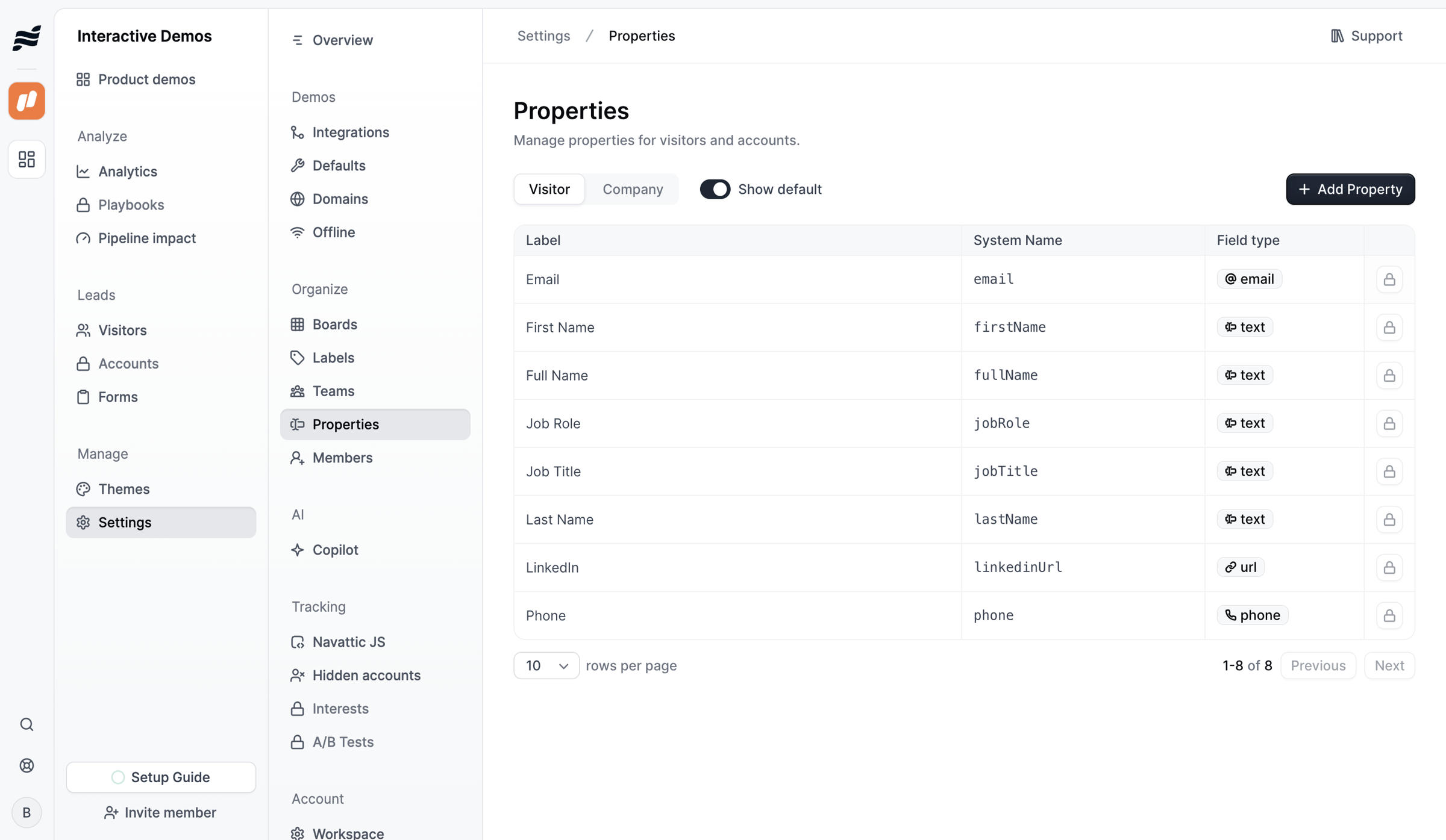Select the Visitor tab

point(549,189)
